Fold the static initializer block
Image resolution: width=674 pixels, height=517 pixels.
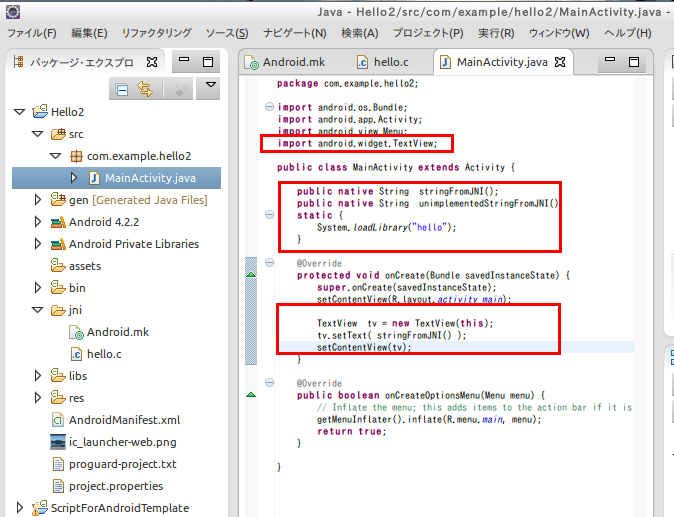[x=269, y=214]
